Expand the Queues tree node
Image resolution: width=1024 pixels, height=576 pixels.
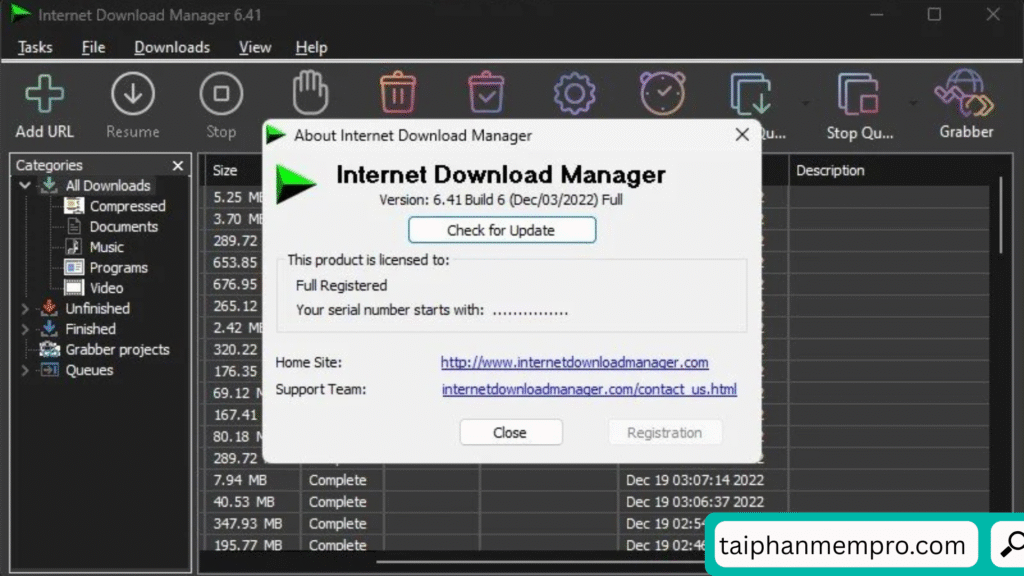25,370
